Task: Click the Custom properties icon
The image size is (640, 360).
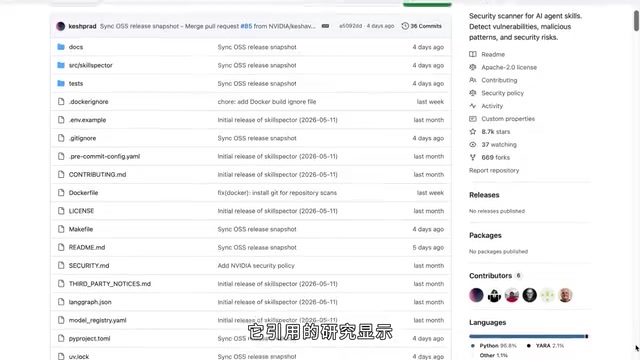Action: [473, 119]
